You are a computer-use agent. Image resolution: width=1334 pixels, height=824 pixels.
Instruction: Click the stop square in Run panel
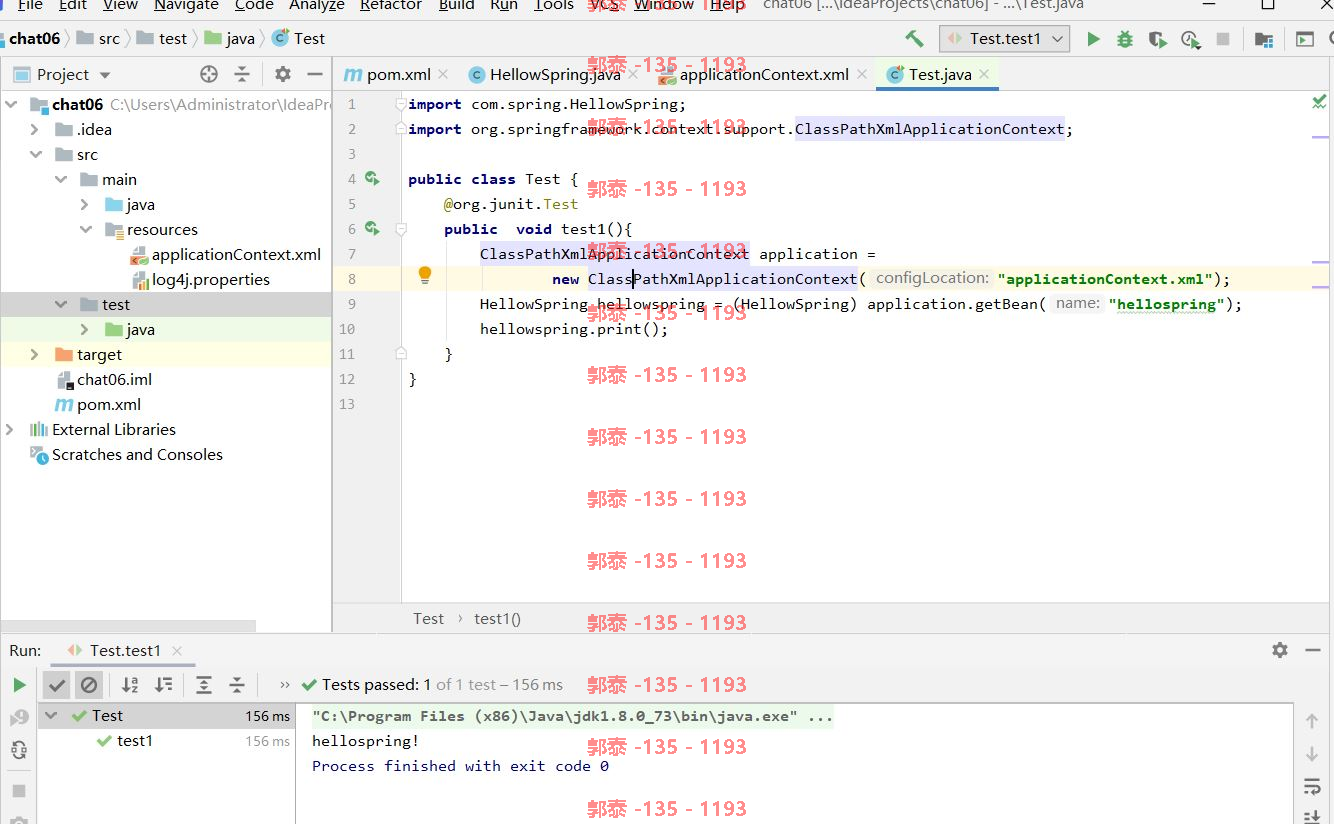[19, 790]
